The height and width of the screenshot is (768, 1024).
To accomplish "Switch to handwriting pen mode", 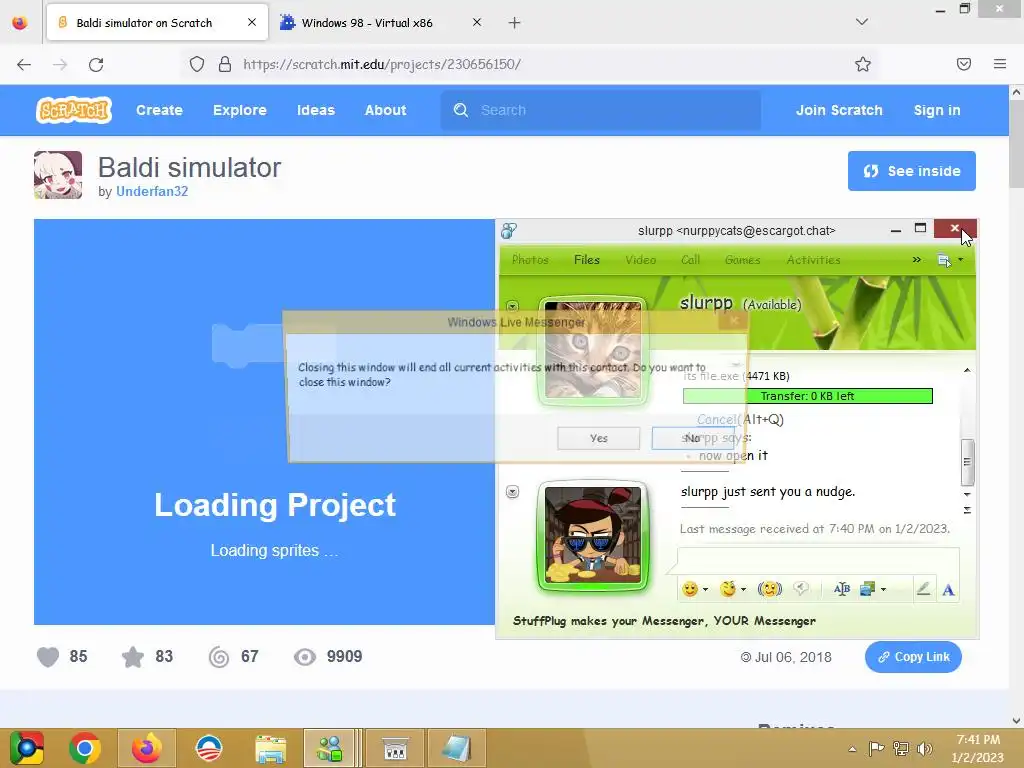I will (923, 589).
